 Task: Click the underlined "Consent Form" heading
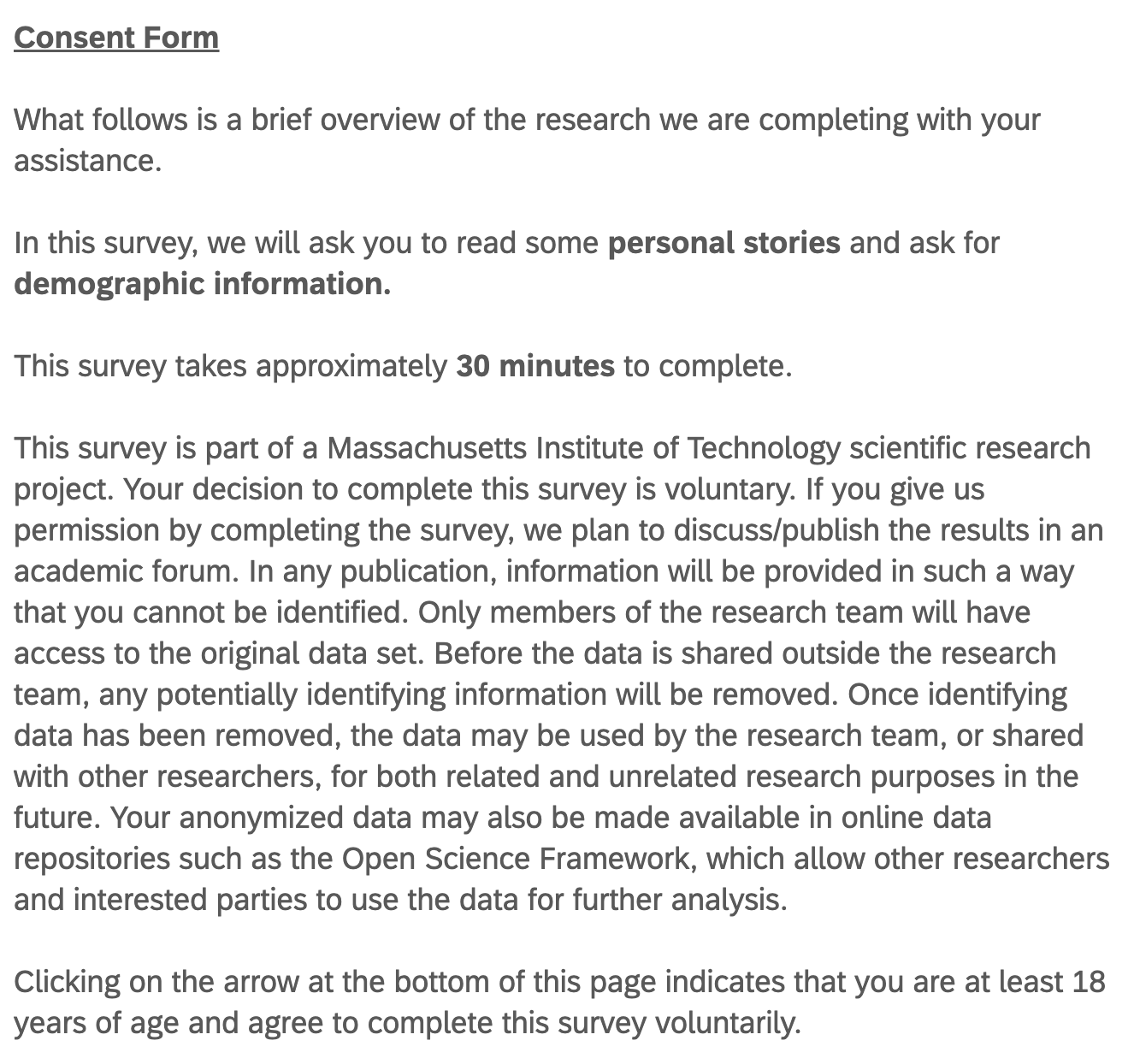coord(116,38)
